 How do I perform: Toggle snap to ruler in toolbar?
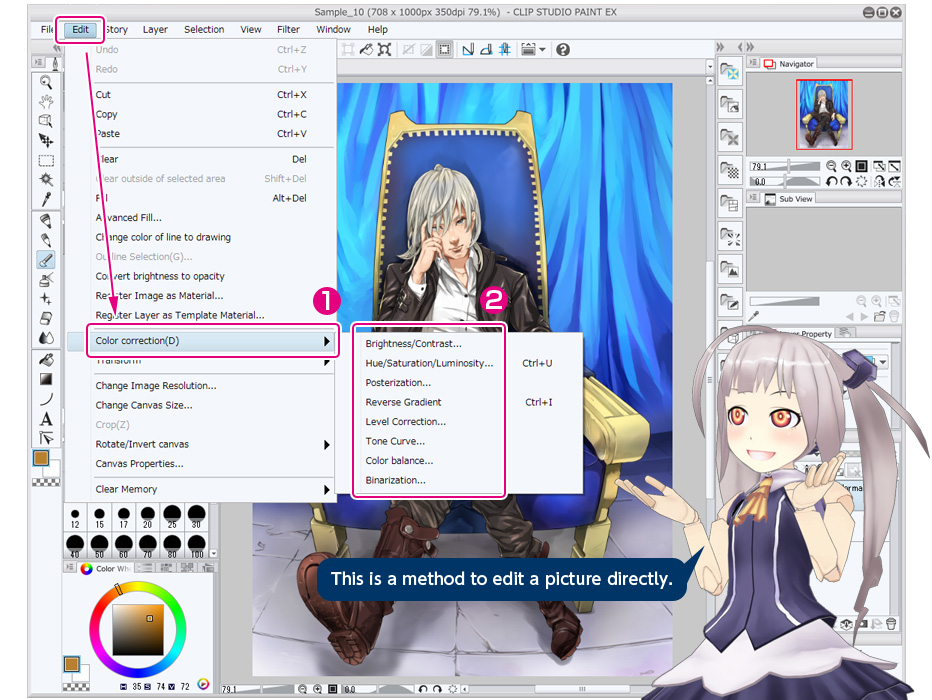pyautogui.click(x=468, y=49)
